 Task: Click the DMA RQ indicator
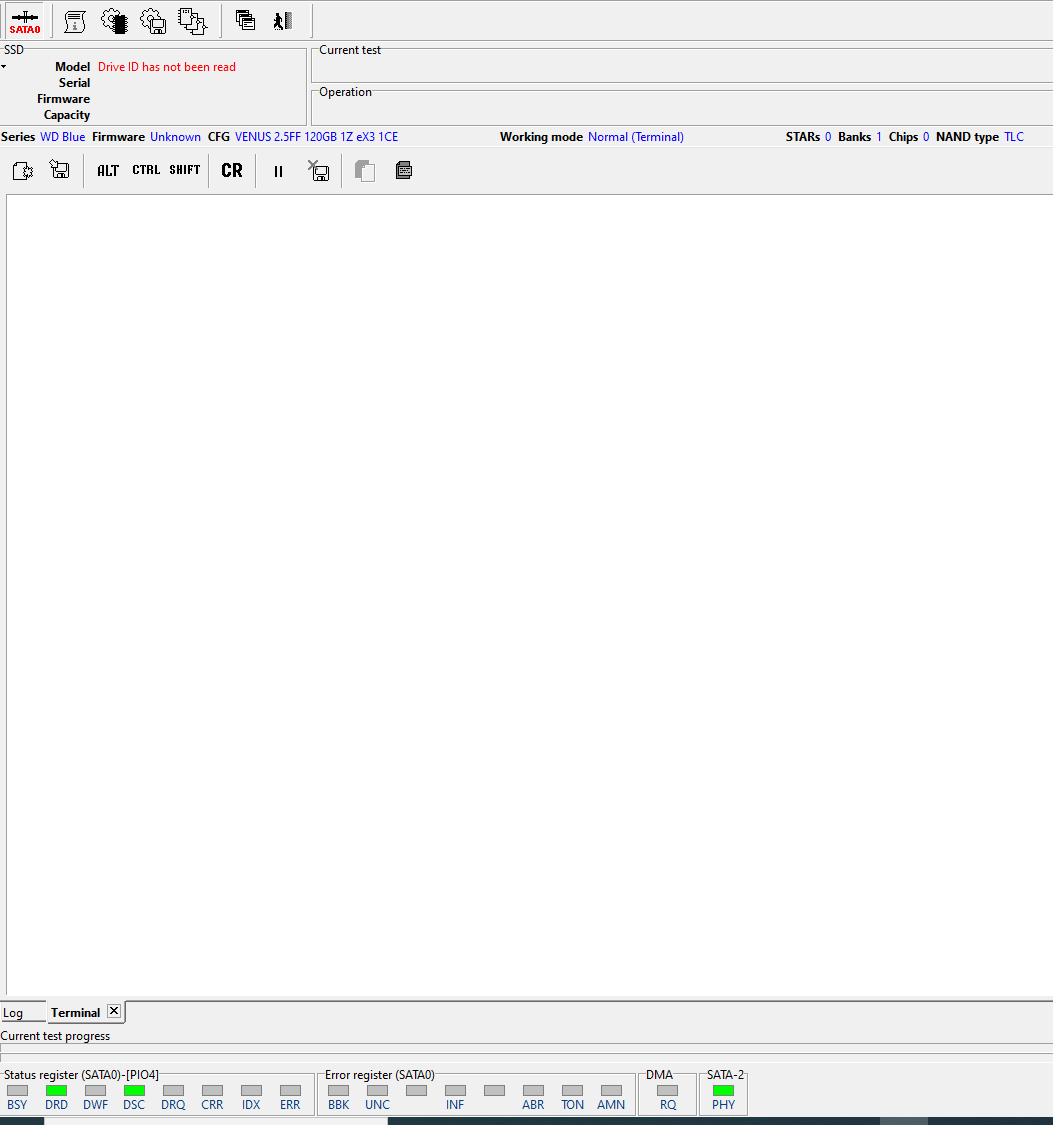[668, 1091]
